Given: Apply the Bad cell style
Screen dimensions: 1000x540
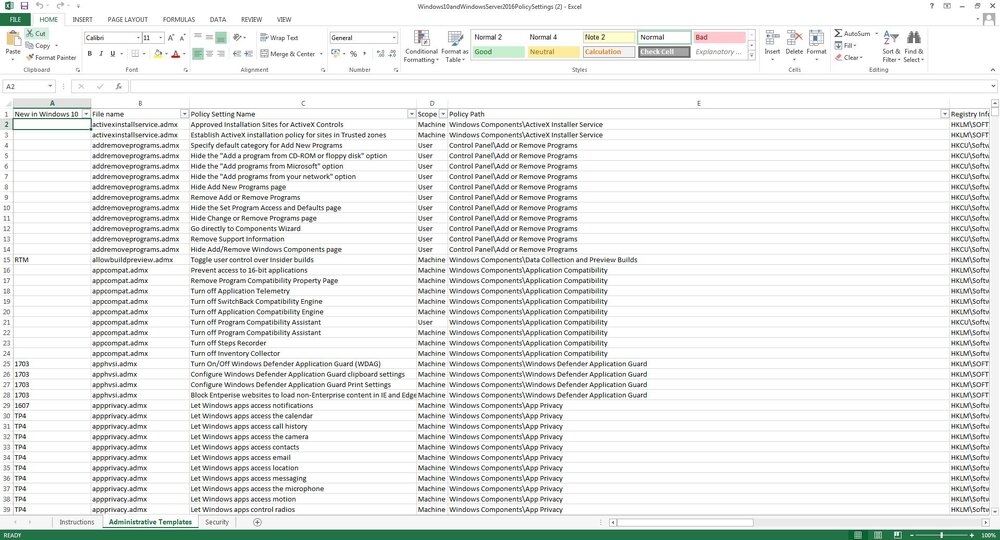Looking at the screenshot, I should [x=719, y=37].
